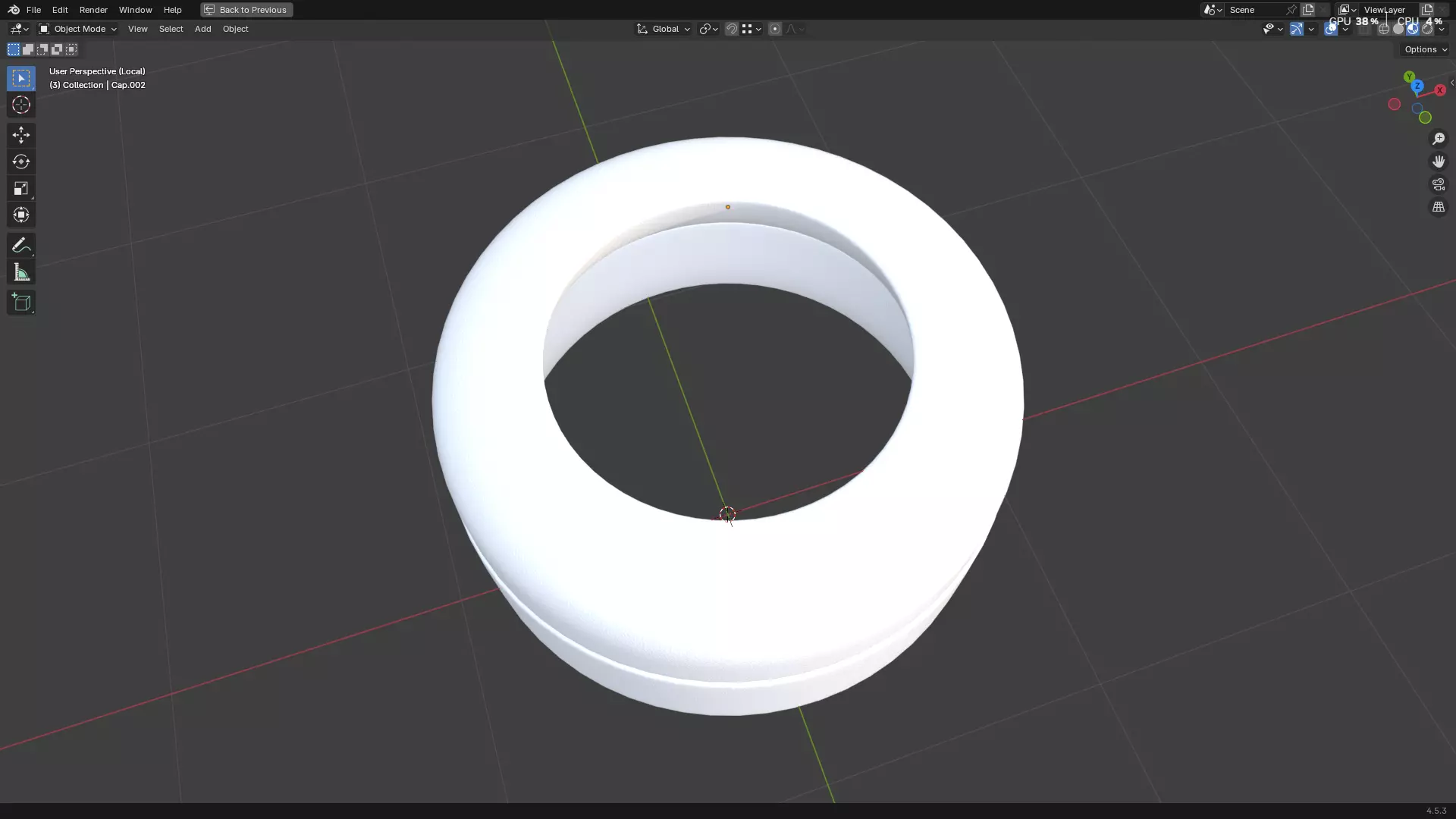Click the Back to Previous button

[246, 10]
